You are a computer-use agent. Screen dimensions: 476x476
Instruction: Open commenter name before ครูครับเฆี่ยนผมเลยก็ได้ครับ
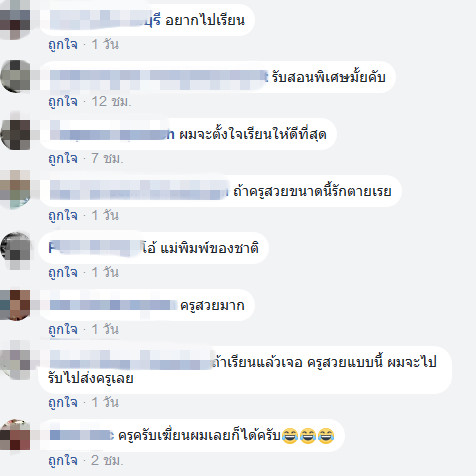82,435
